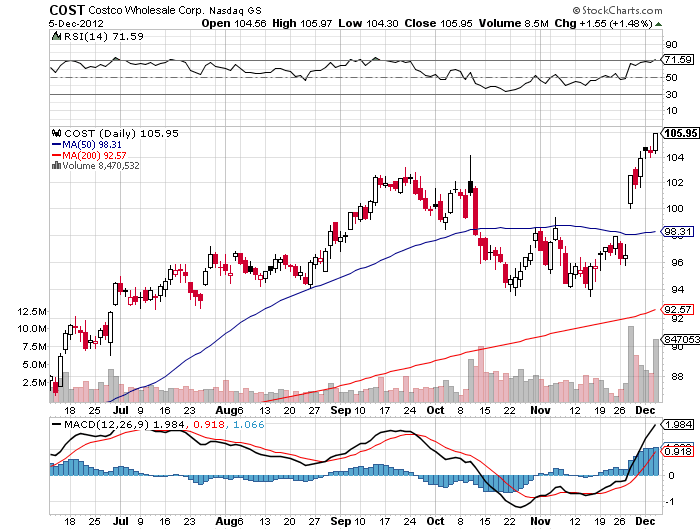700x530 pixels.
Task: Click the High 105.97 value
Action: pos(302,24)
